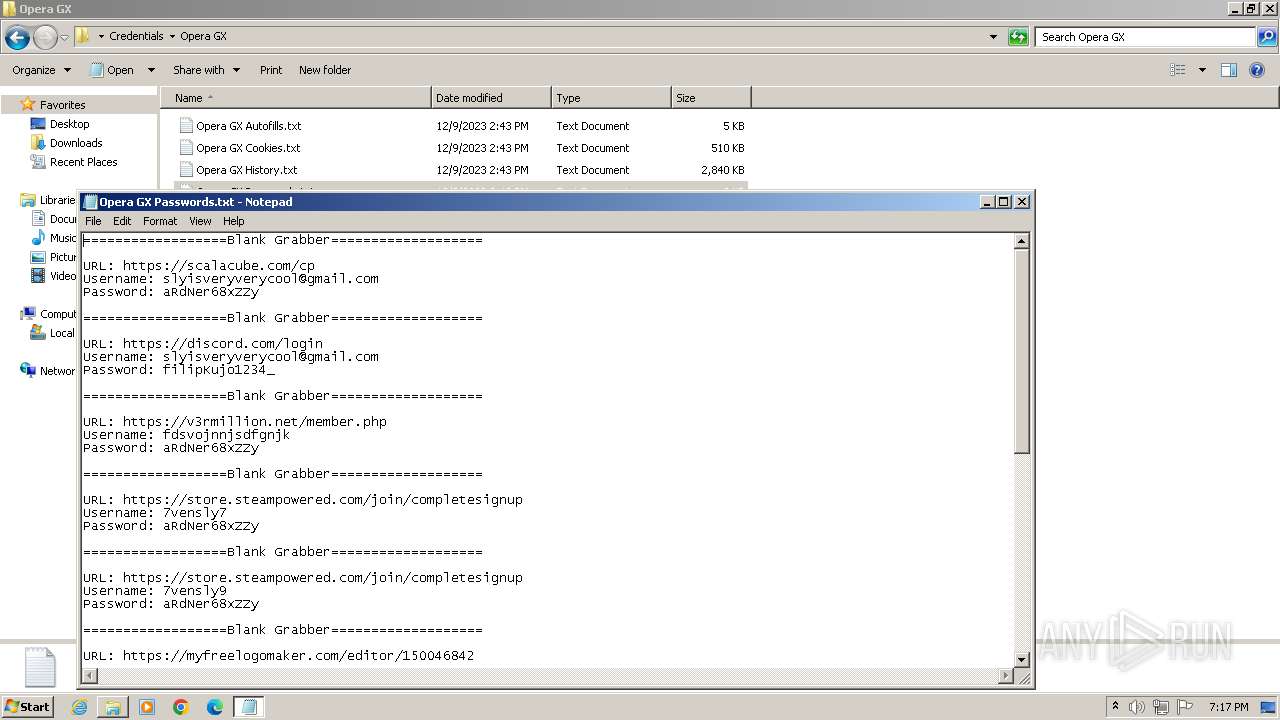The width and height of the screenshot is (1280, 720).
Task: Launch Microsoft Edge from the taskbar
Action: pyautogui.click(x=215, y=707)
